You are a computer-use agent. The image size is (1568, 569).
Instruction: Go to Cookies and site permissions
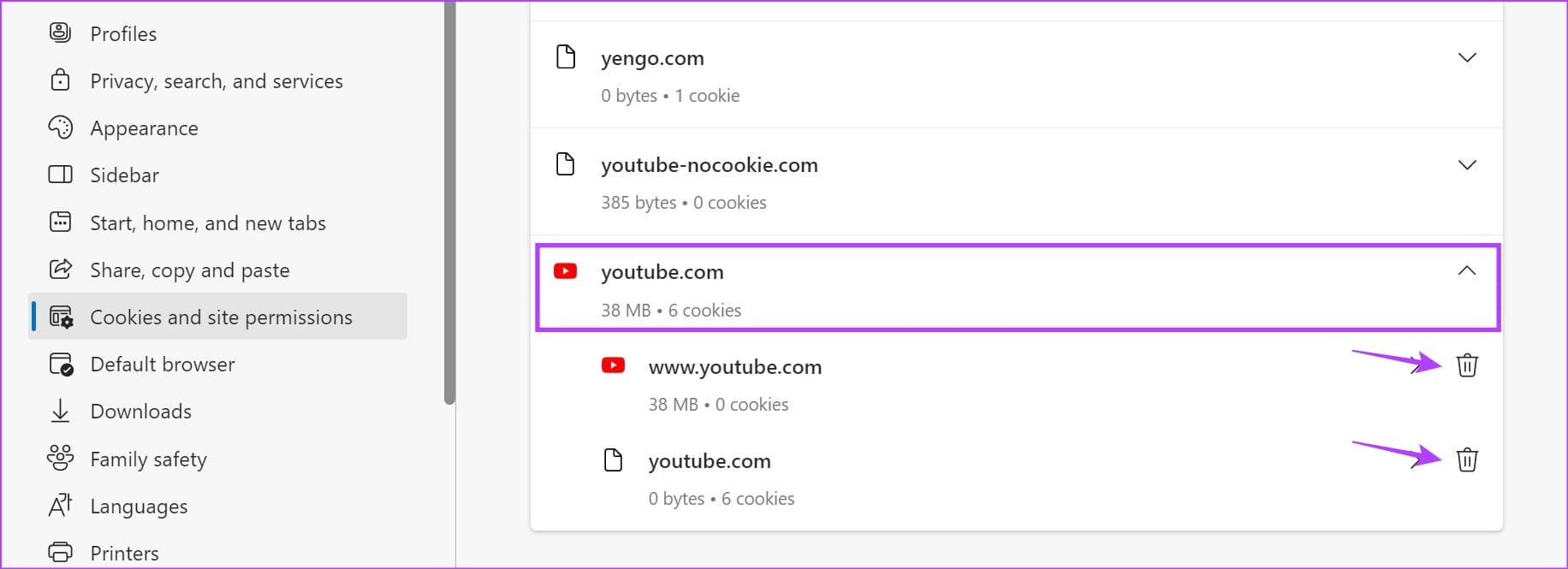pos(221,317)
